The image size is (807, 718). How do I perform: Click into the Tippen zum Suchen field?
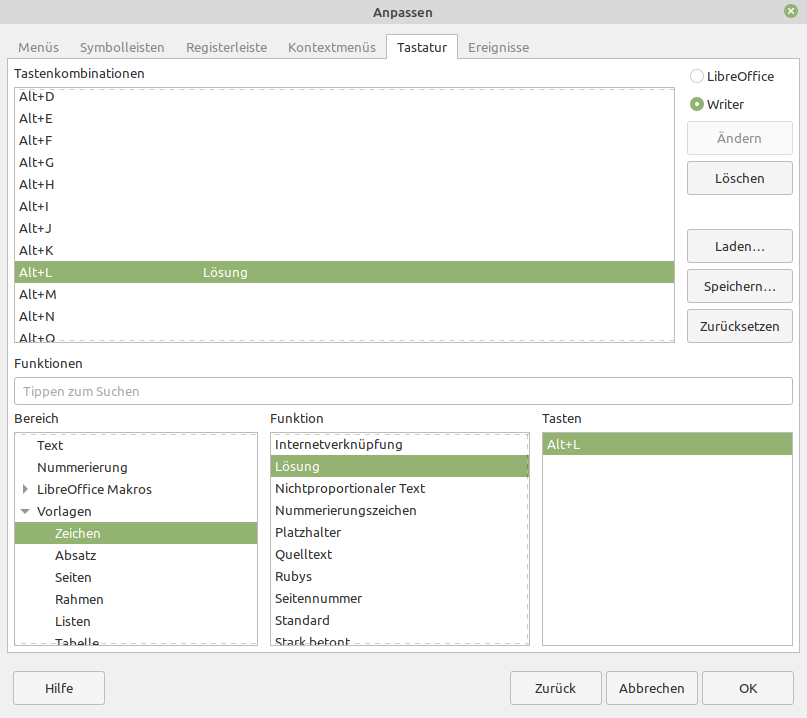click(403, 391)
